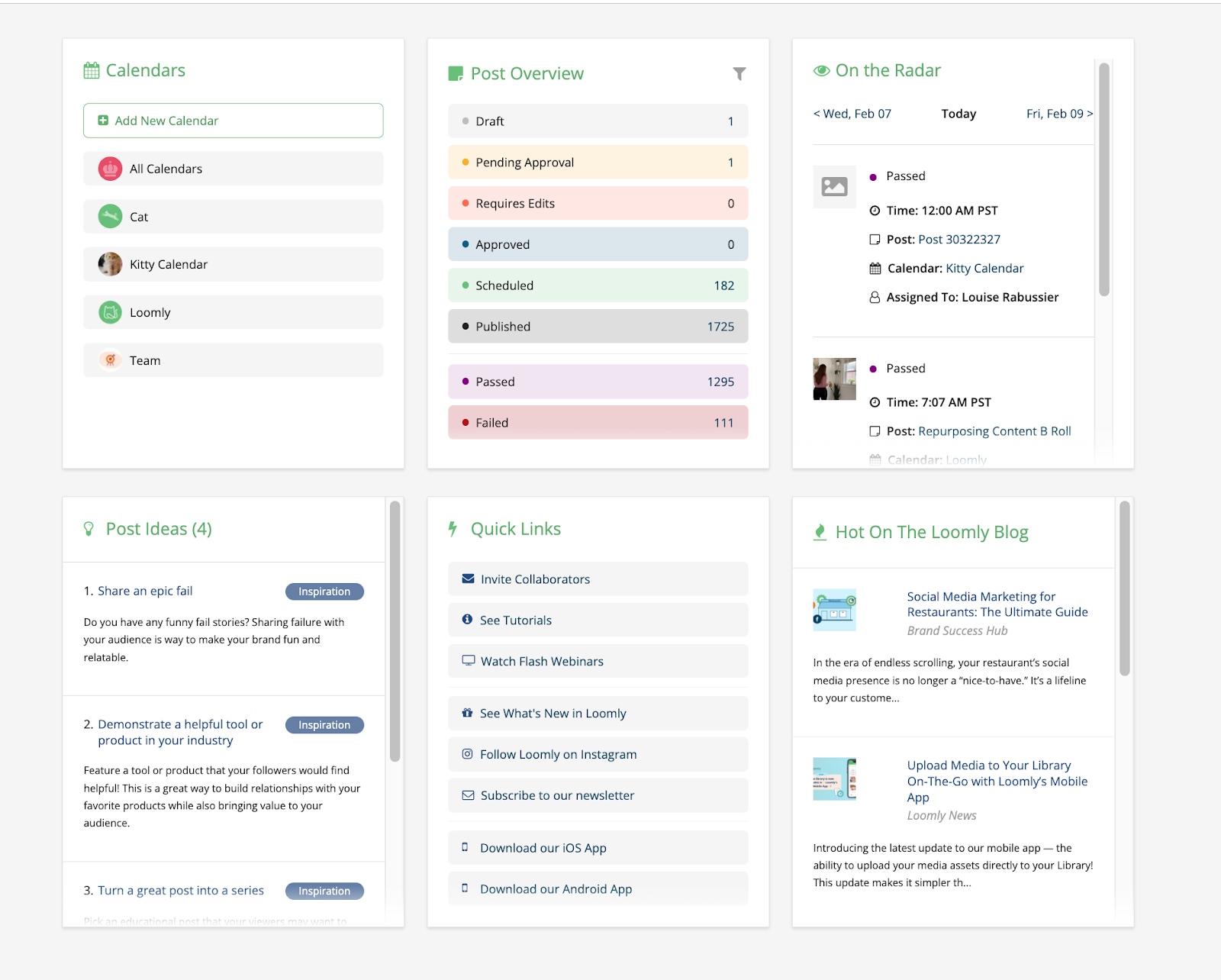Open the Invite Collaborators quick link
Viewport: 1221px width, 980px height.
(598, 579)
